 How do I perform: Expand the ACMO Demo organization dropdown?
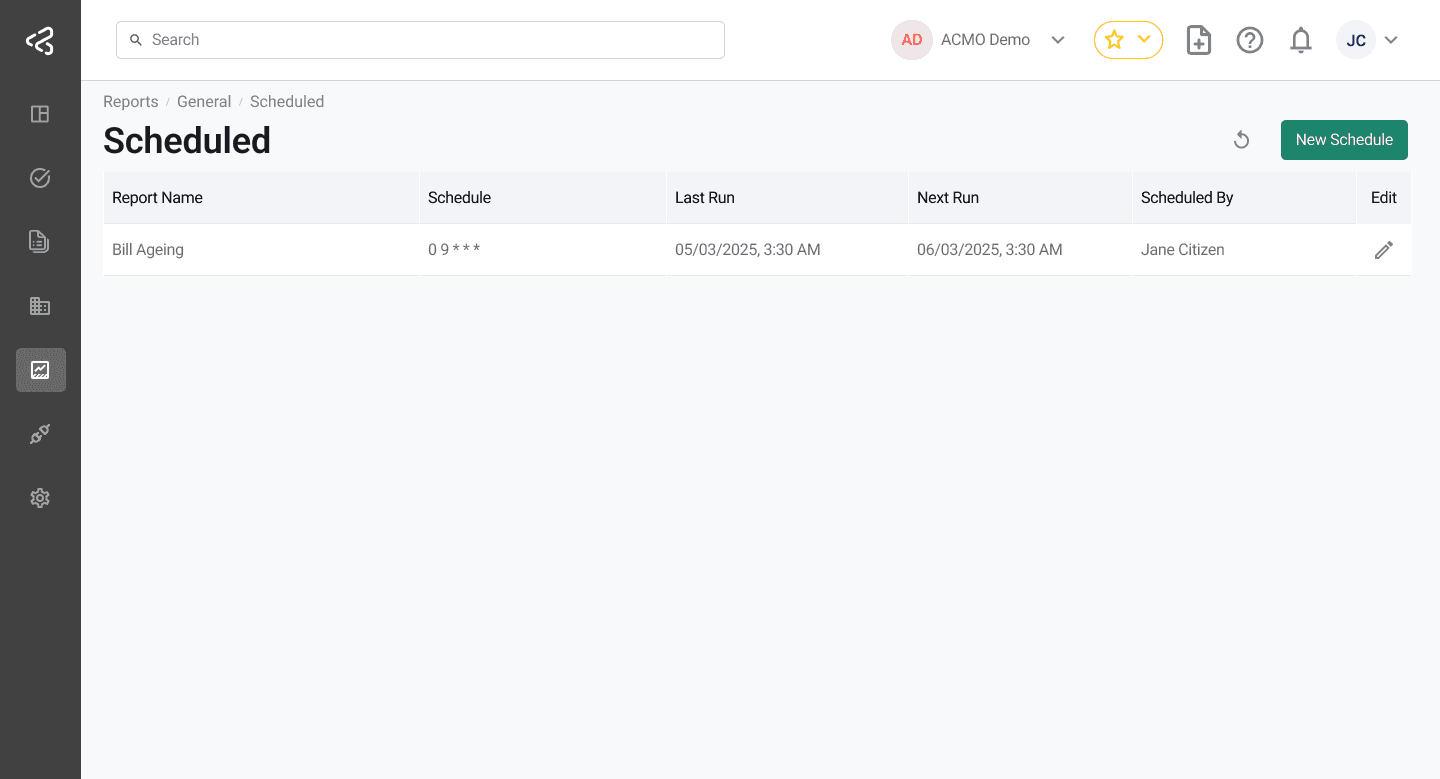pos(1057,40)
